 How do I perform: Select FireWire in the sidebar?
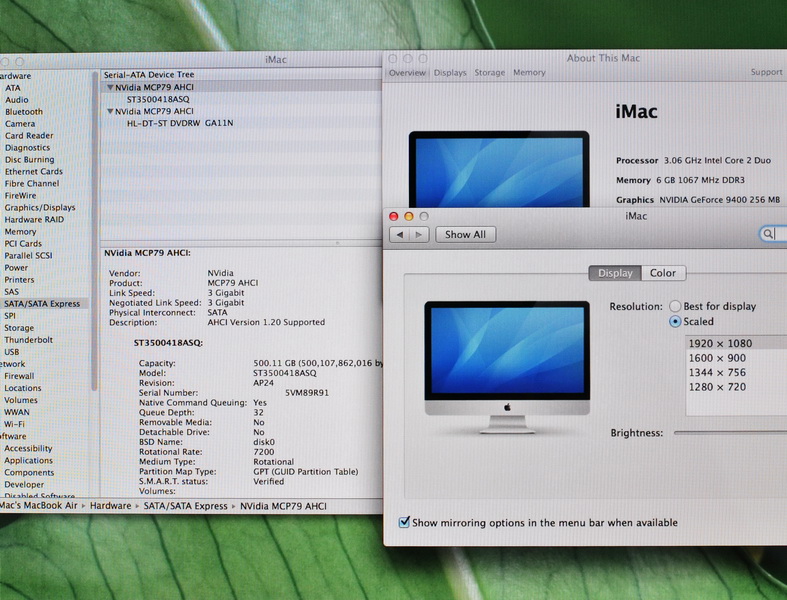(x=20, y=196)
